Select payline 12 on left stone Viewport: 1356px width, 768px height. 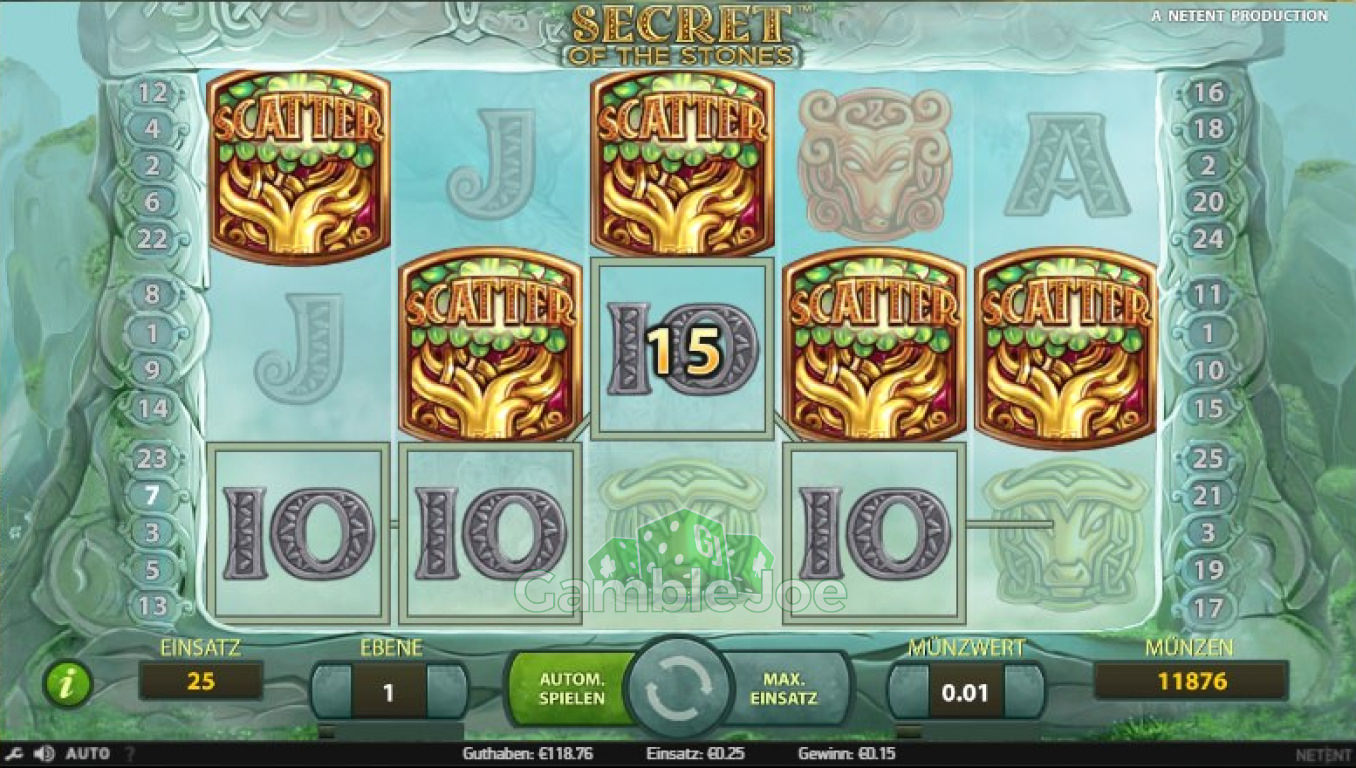152,93
